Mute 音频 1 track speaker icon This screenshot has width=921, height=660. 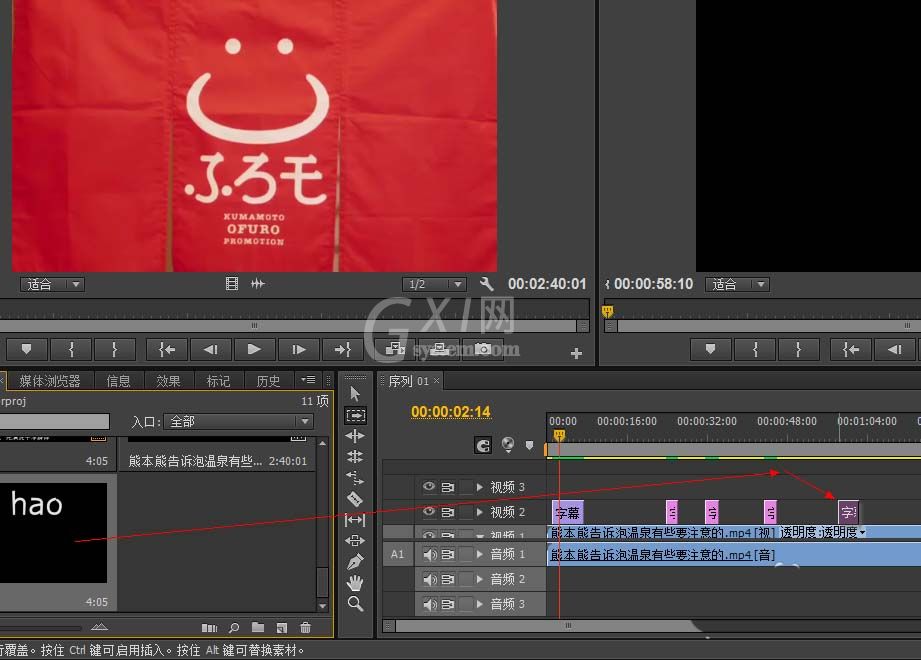(x=430, y=554)
